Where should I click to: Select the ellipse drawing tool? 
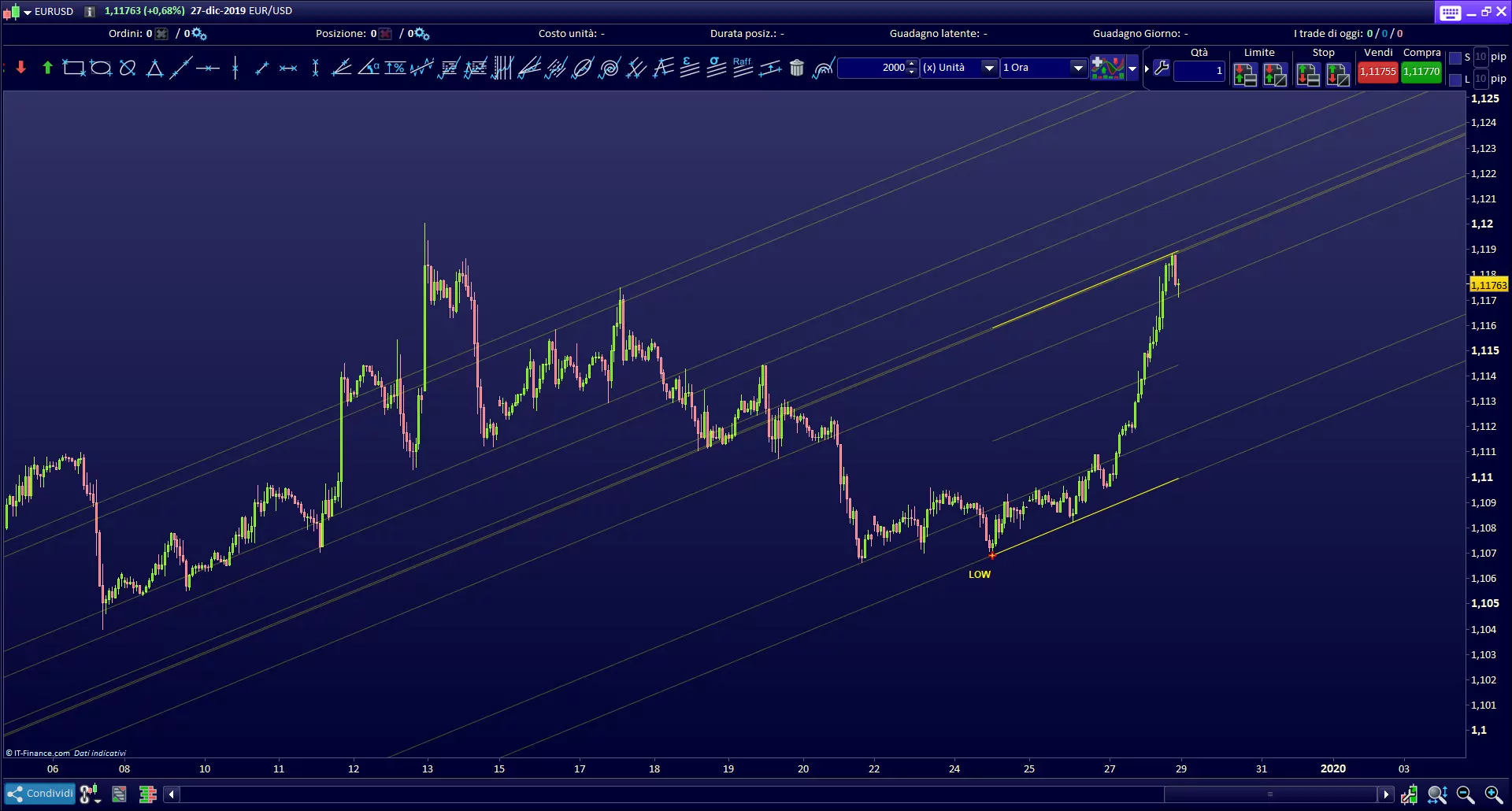pos(101,68)
